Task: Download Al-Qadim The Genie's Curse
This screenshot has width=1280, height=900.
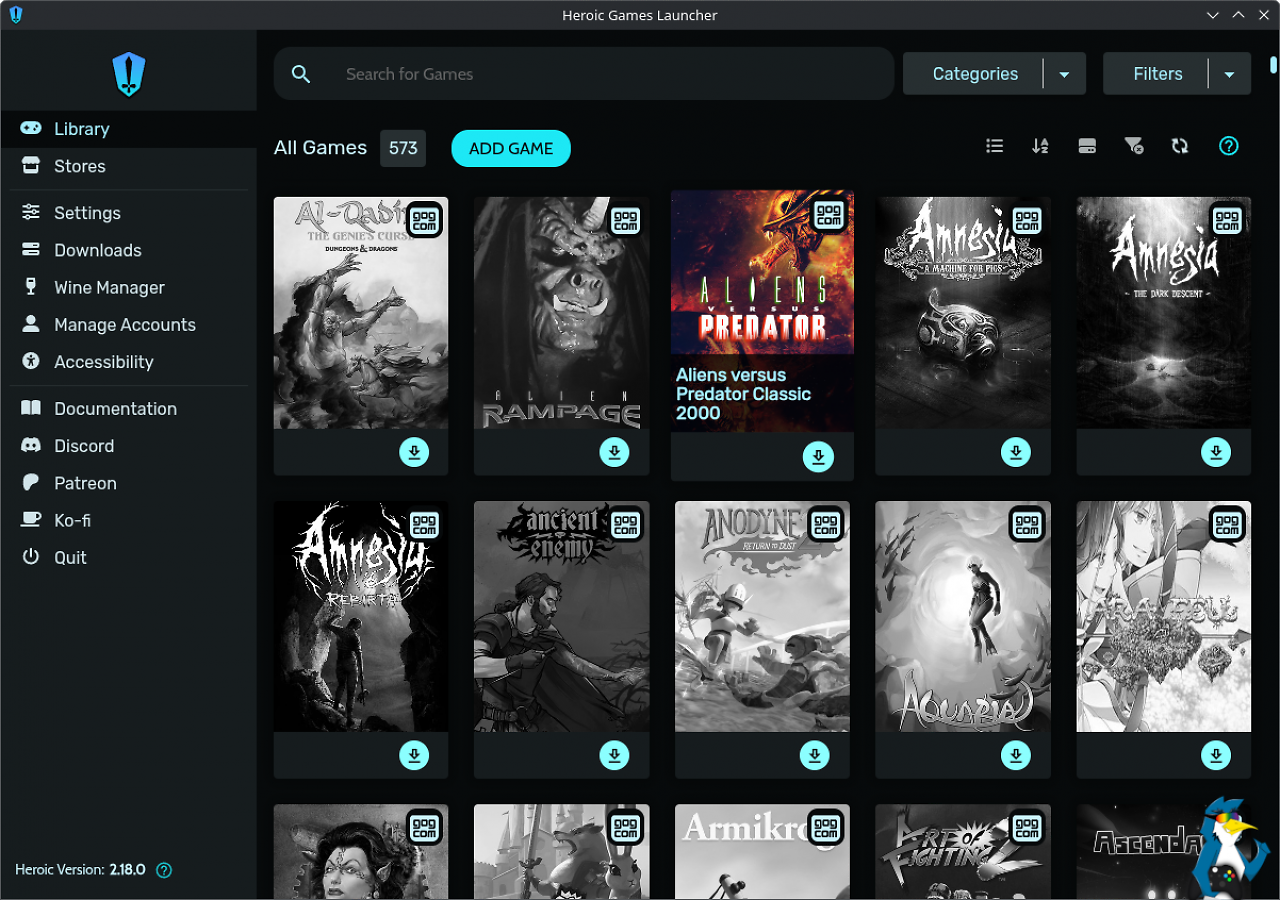Action: 414,452
